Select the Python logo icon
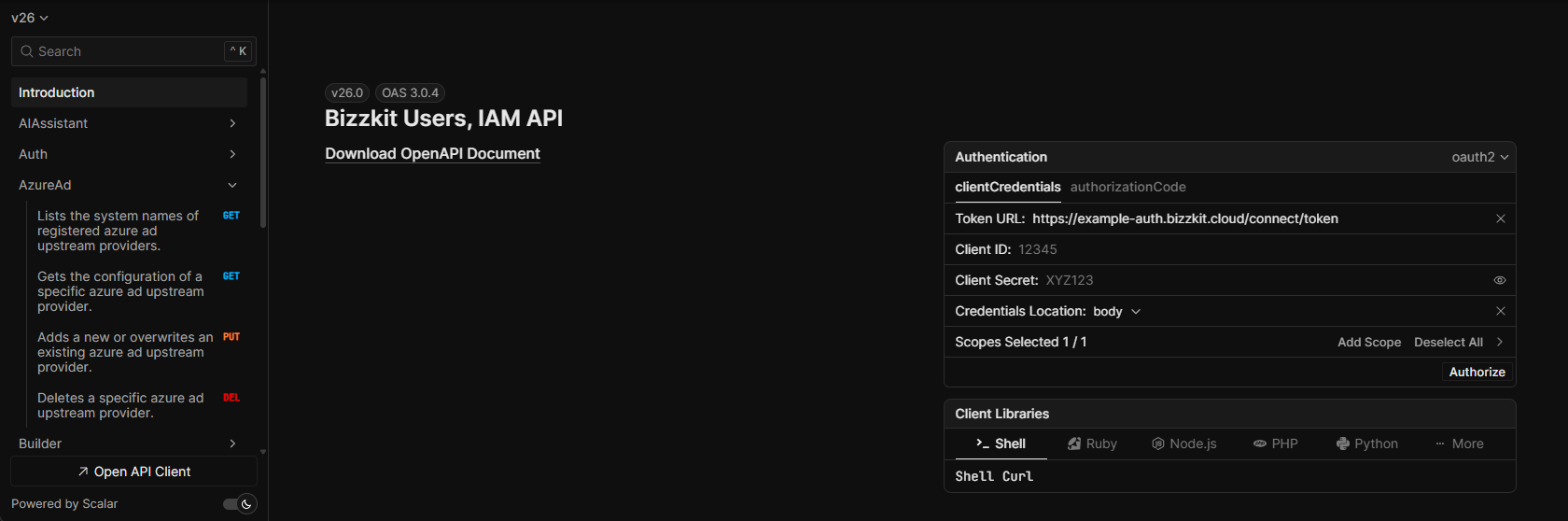Viewport: 1568px width, 521px height. coord(1343,444)
